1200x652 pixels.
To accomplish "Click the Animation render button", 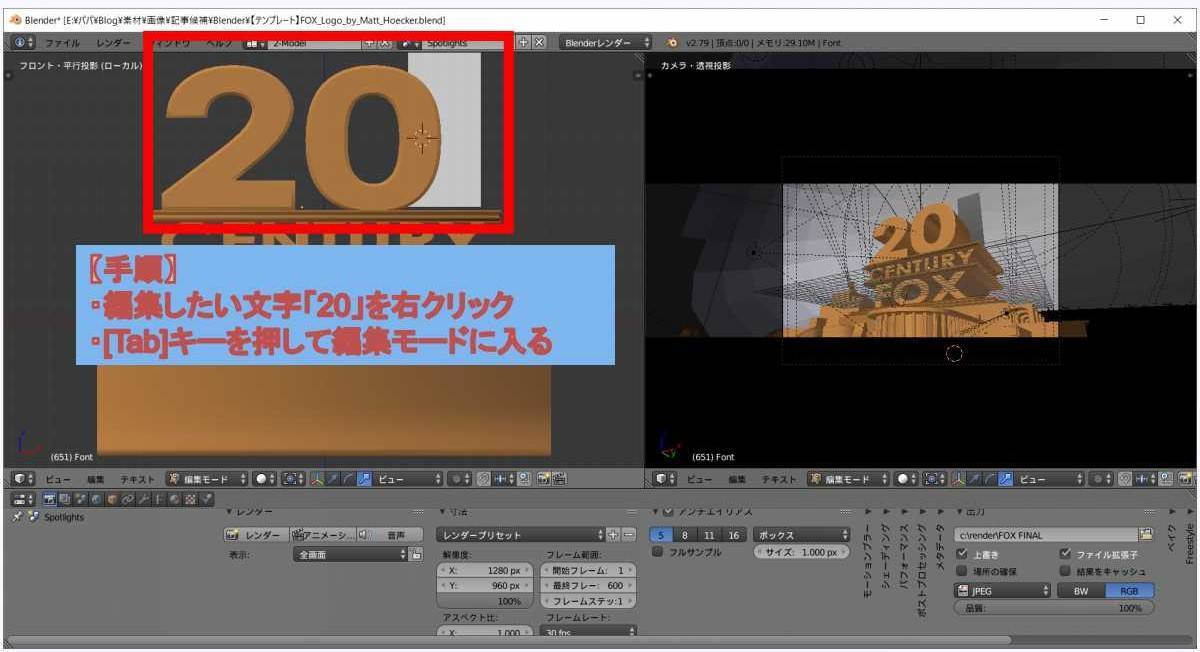I will point(322,535).
